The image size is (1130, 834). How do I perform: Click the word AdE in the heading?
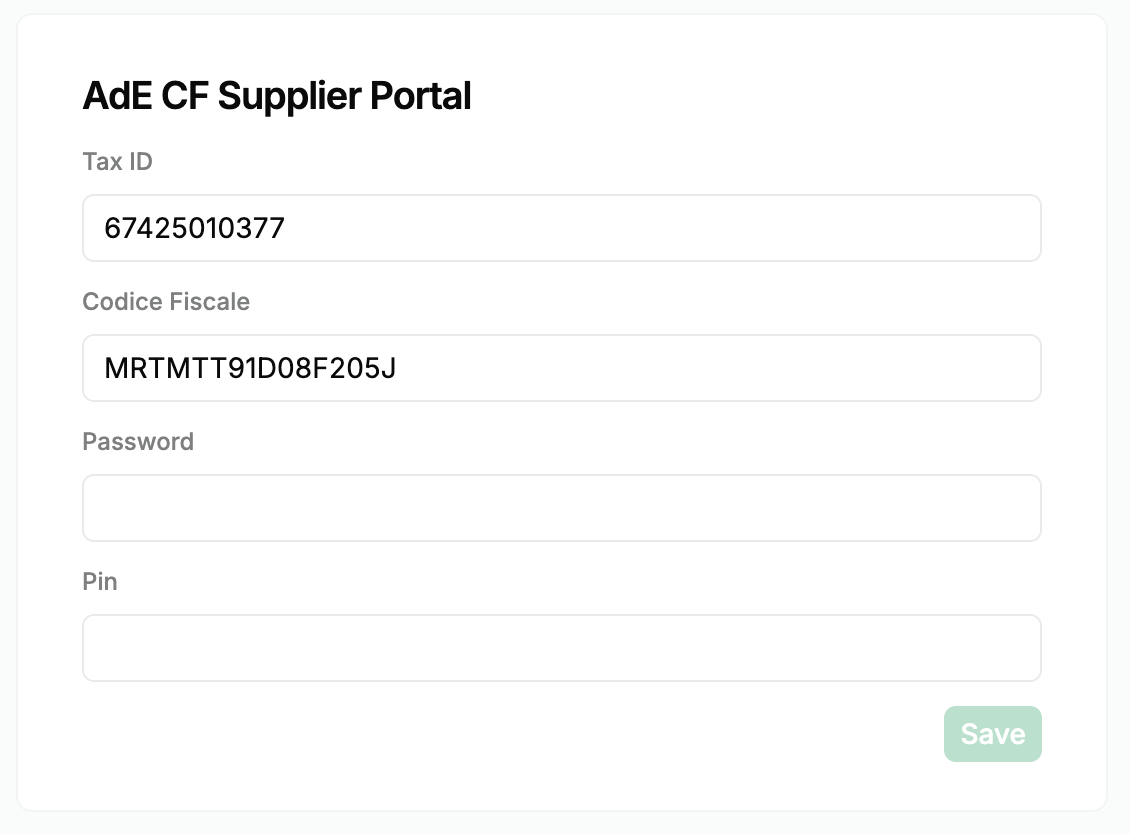(x=117, y=96)
